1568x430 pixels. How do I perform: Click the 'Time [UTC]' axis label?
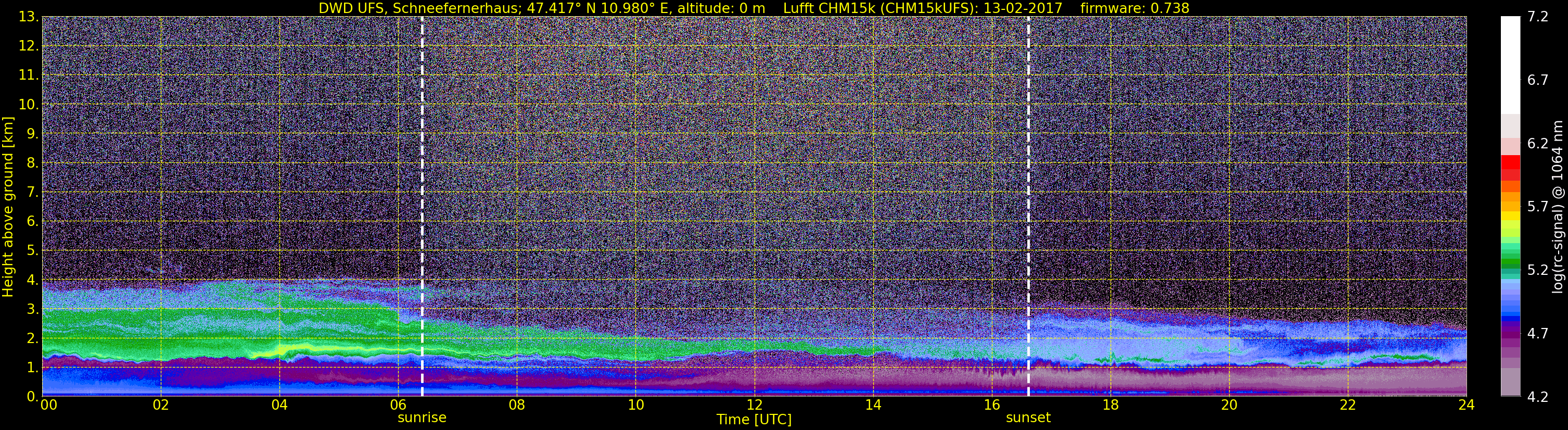coord(754,419)
